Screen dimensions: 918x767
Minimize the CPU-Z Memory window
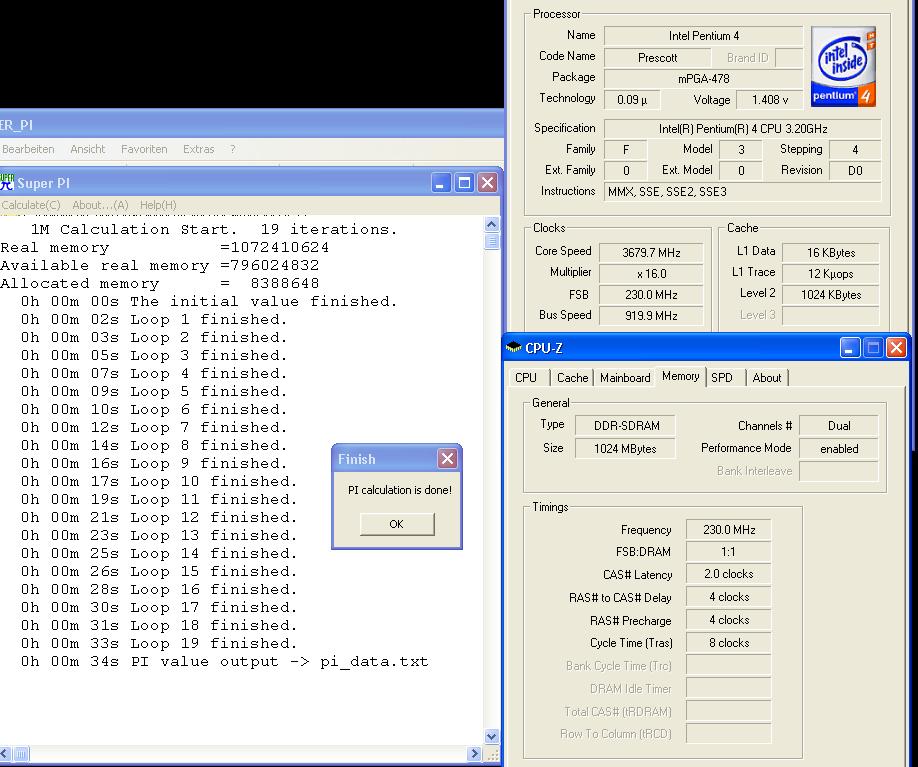(849, 348)
